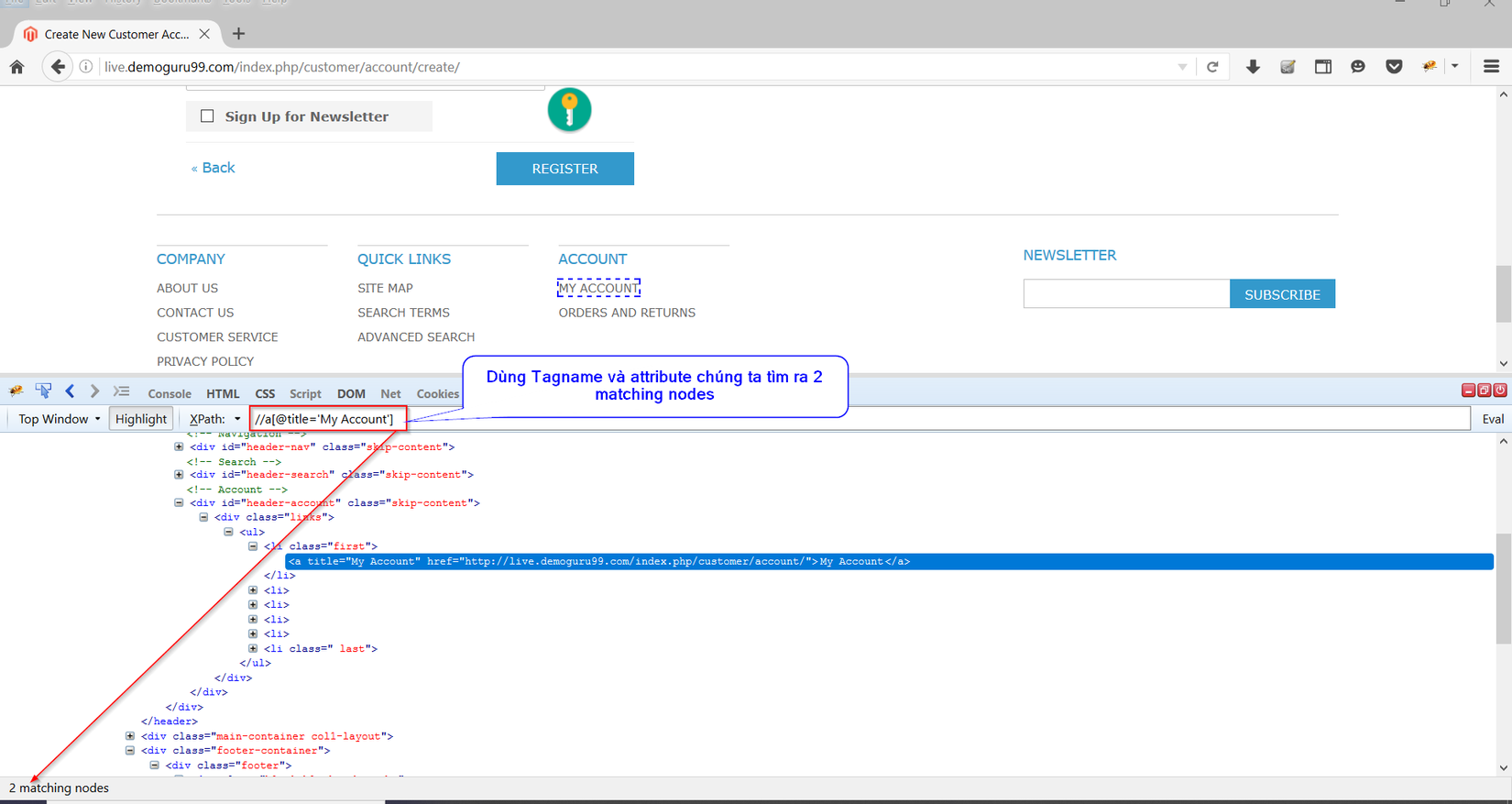Screen dimensions: 1512x804
Task: Toggle the Highlight button in FirePath
Action: click(x=141, y=419)
